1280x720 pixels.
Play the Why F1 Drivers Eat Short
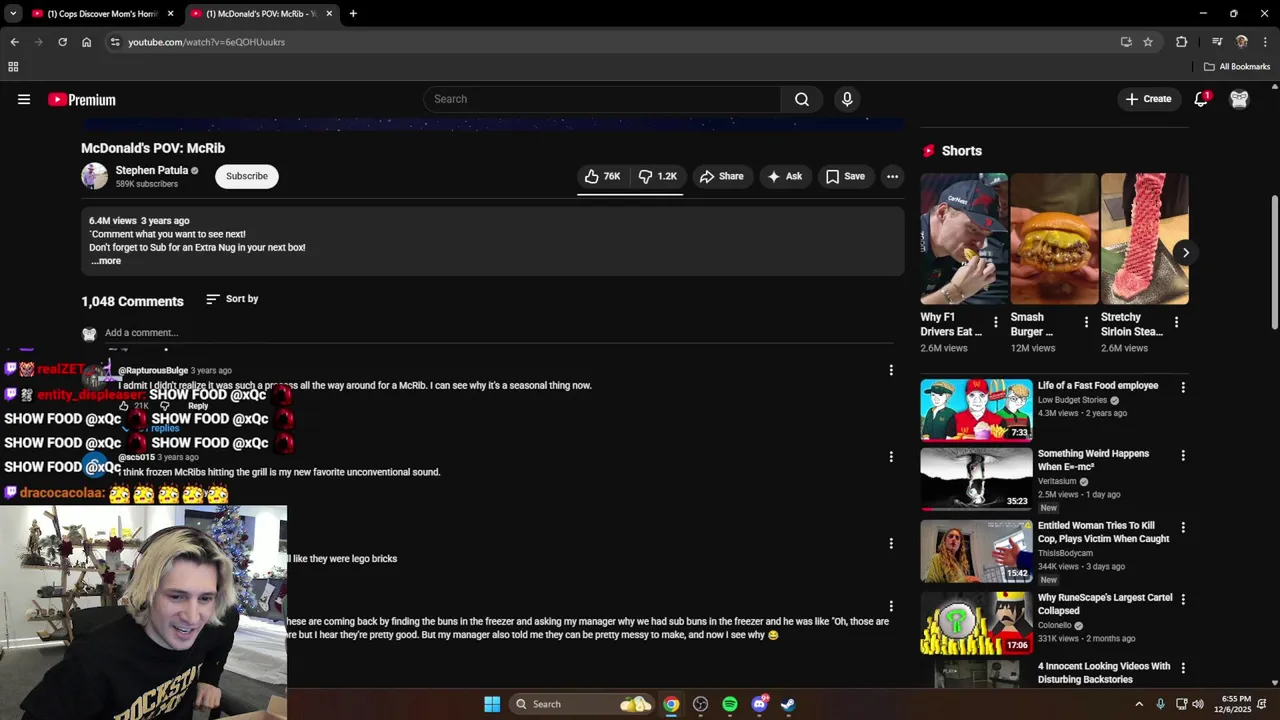coord(964,239)
